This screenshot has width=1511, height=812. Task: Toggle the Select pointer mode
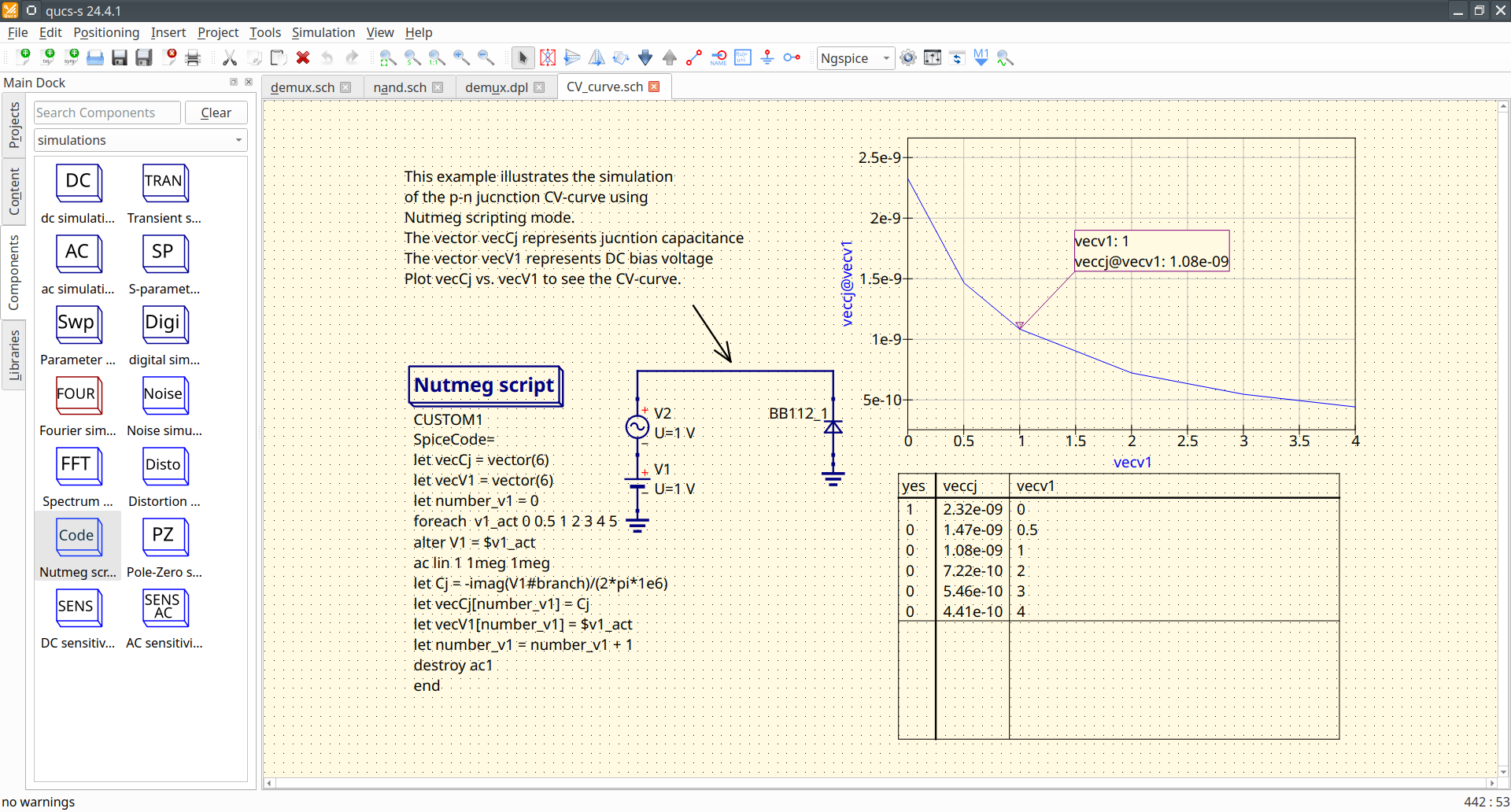click(x=523, y=58)
